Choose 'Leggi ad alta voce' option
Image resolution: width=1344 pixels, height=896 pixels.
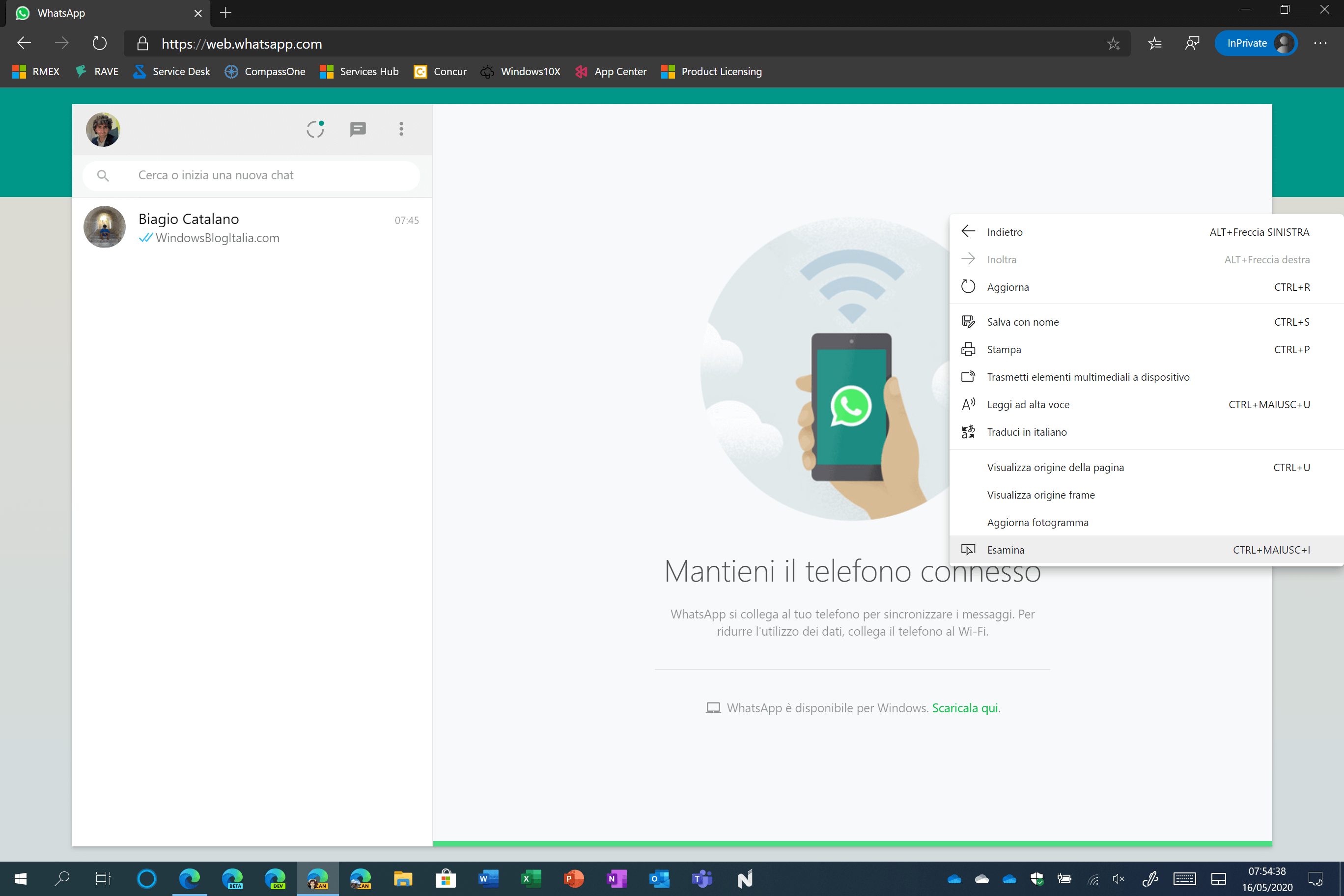(1147, 404)
